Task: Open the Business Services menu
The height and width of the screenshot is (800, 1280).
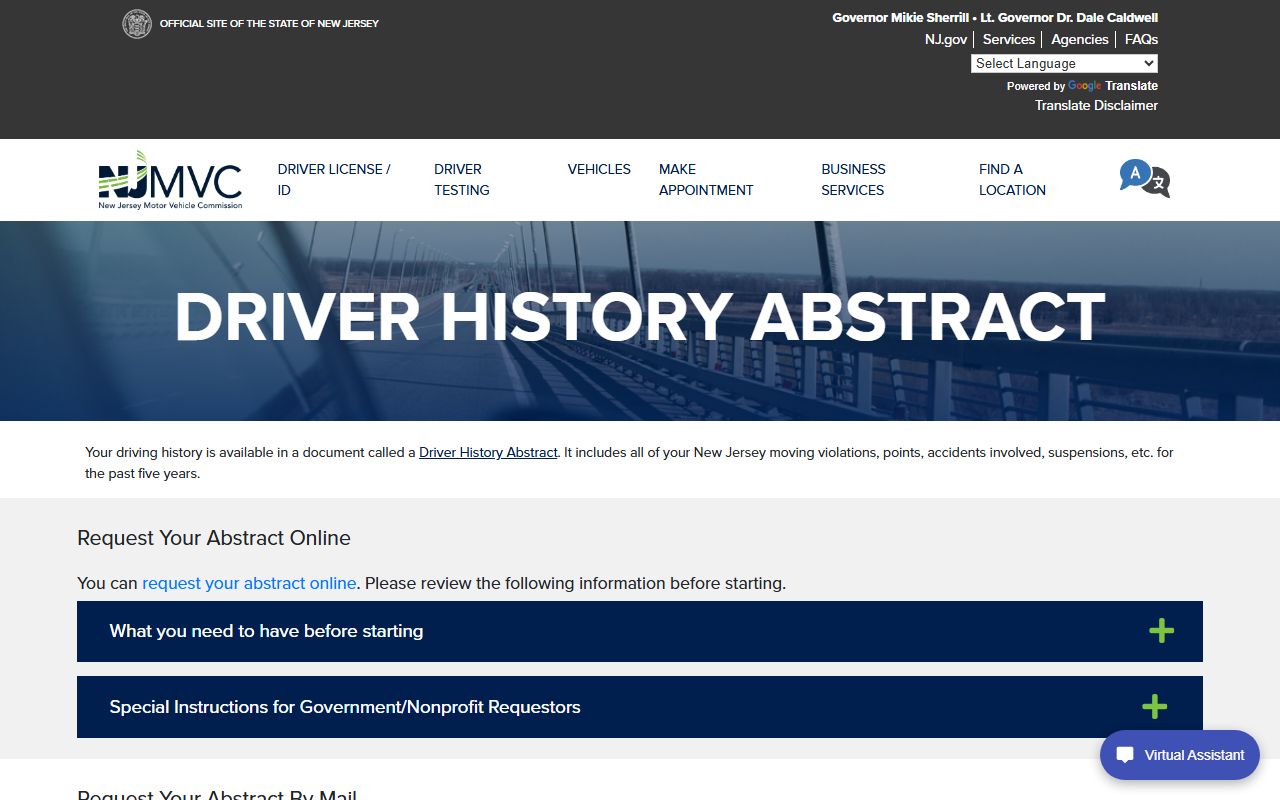Action: pos(853,180)
